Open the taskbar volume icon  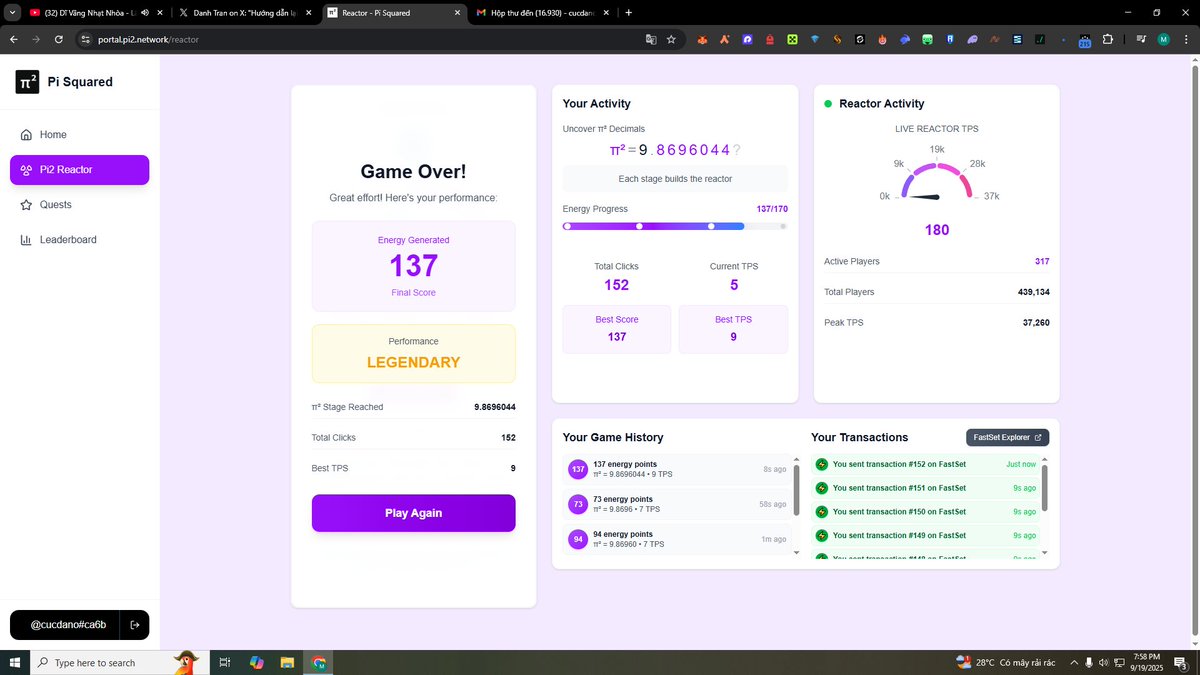tap(1104, 662)
